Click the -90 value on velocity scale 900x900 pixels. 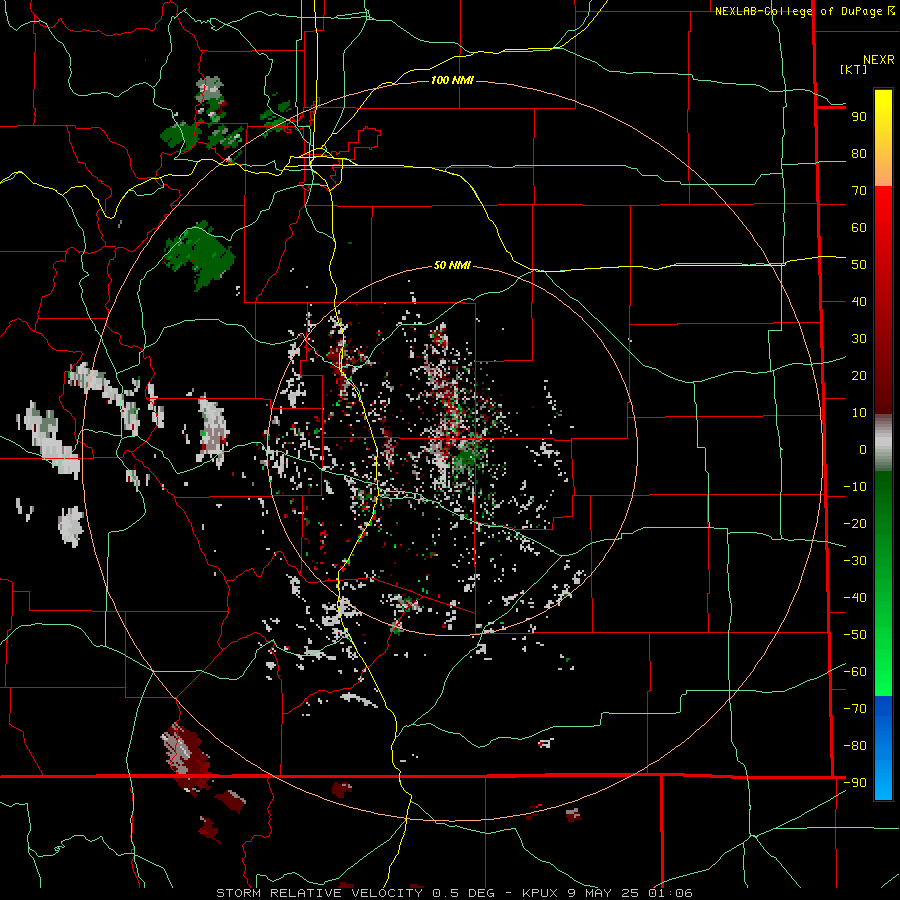click(x=855, y=783)
